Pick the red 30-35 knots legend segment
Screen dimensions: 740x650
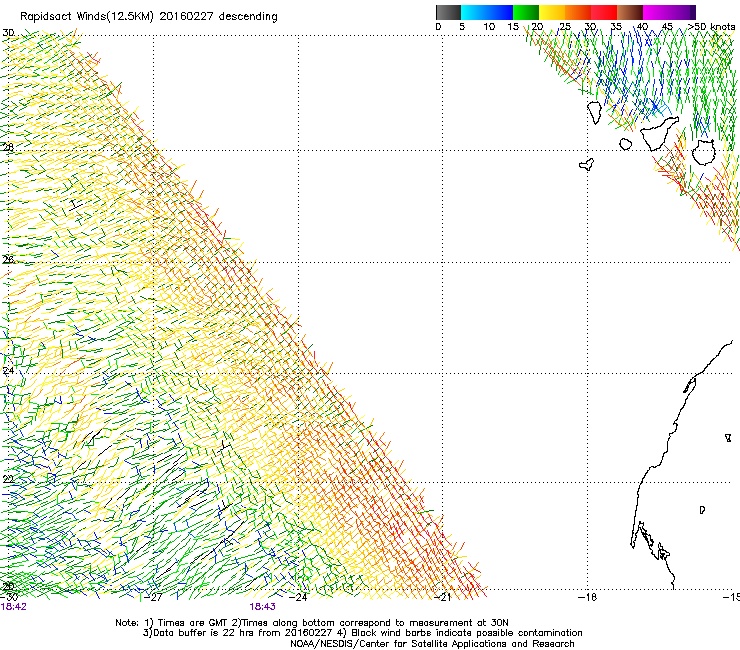click(x=604, y=12)
